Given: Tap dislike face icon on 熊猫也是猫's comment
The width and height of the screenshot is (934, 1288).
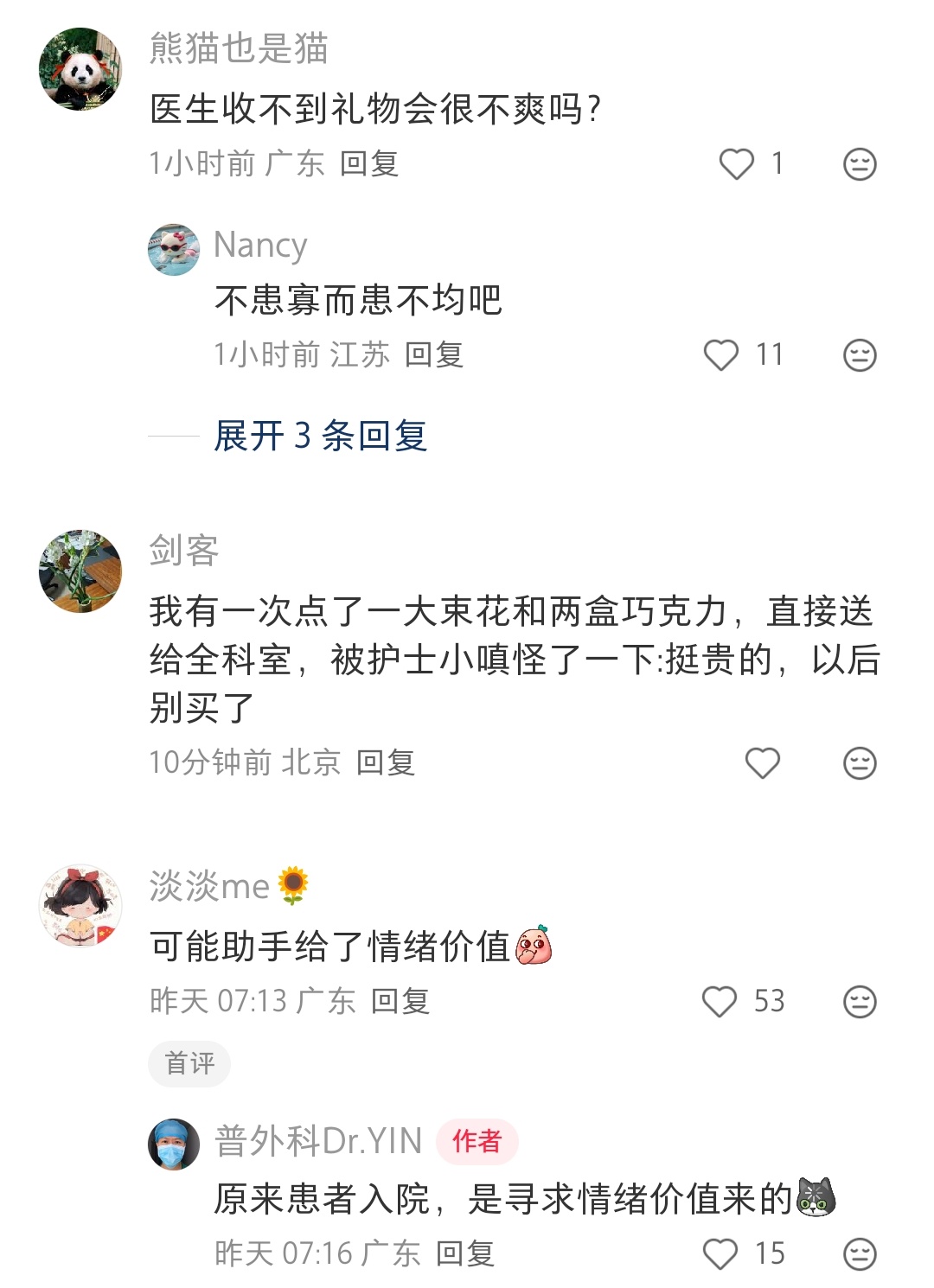Looking at the screenshot, I should 860,163.
